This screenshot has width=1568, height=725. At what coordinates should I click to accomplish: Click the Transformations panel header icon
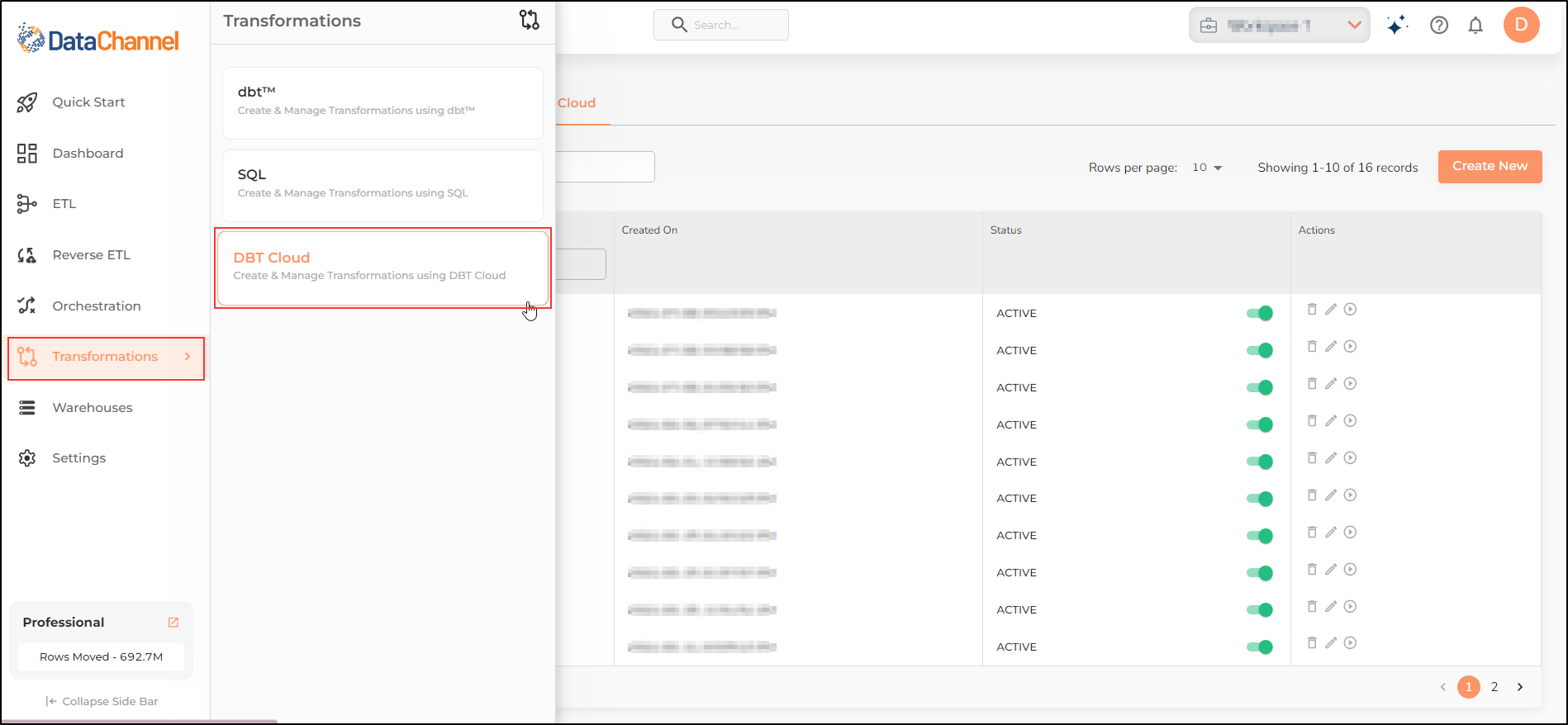coord(530,20)
